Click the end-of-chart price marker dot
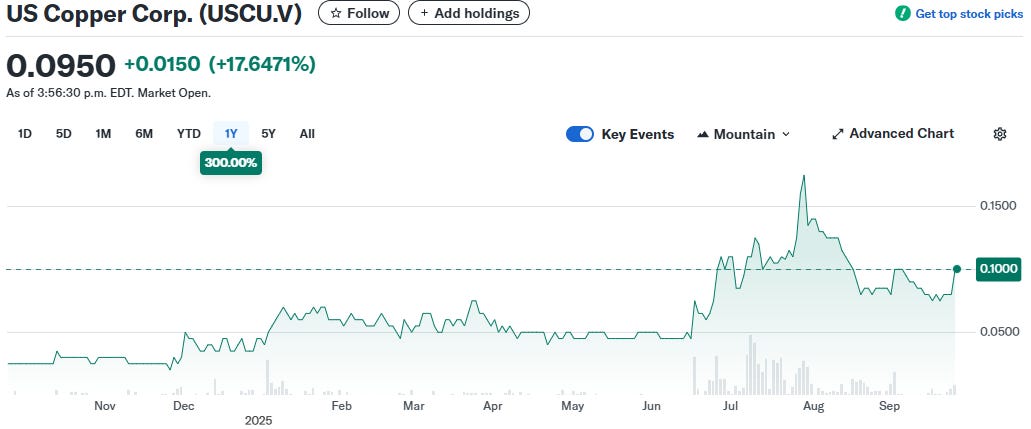The height and width of the screenshot is (429, 1031). click(957, 268)
